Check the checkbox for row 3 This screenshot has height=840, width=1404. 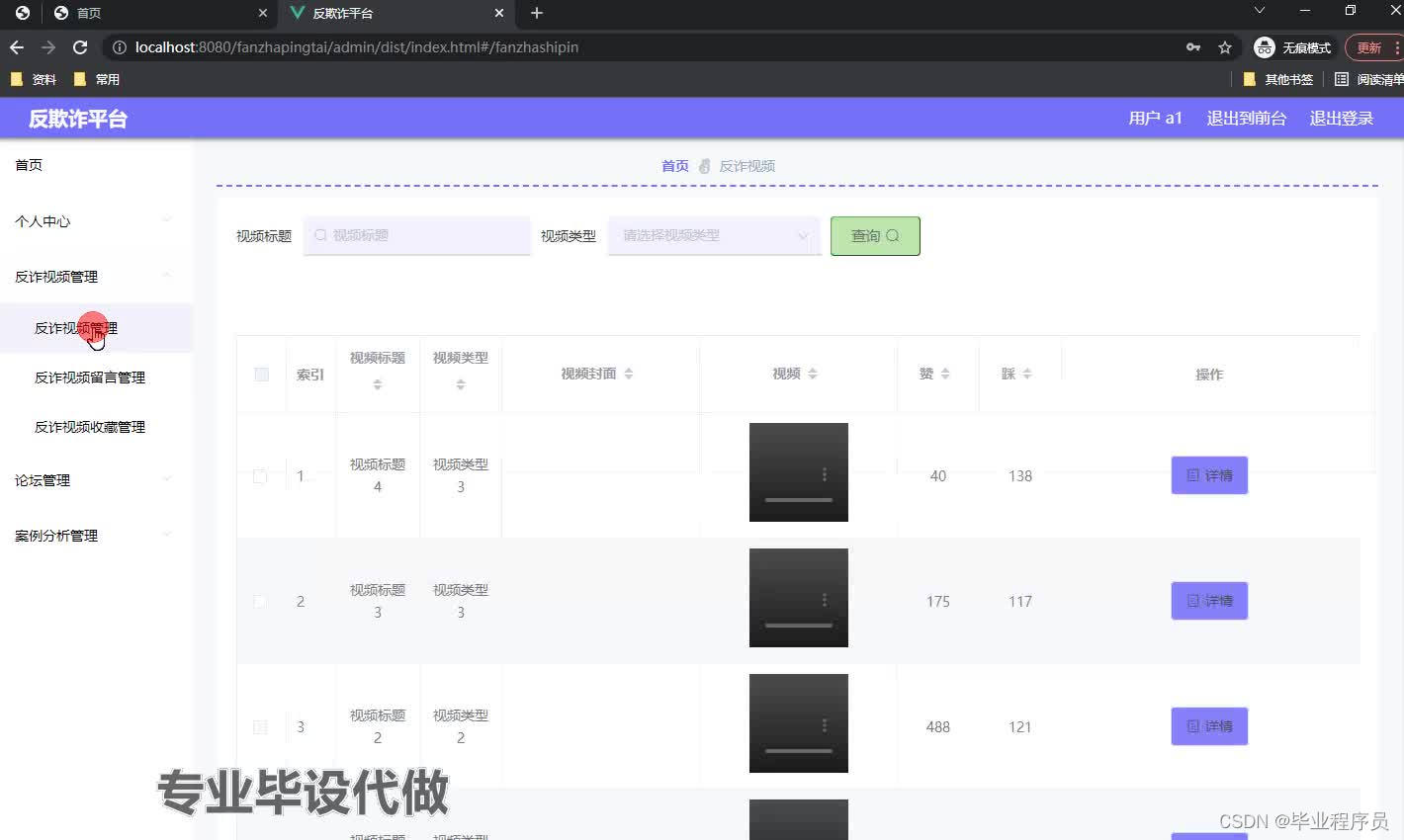click(260, 727)
